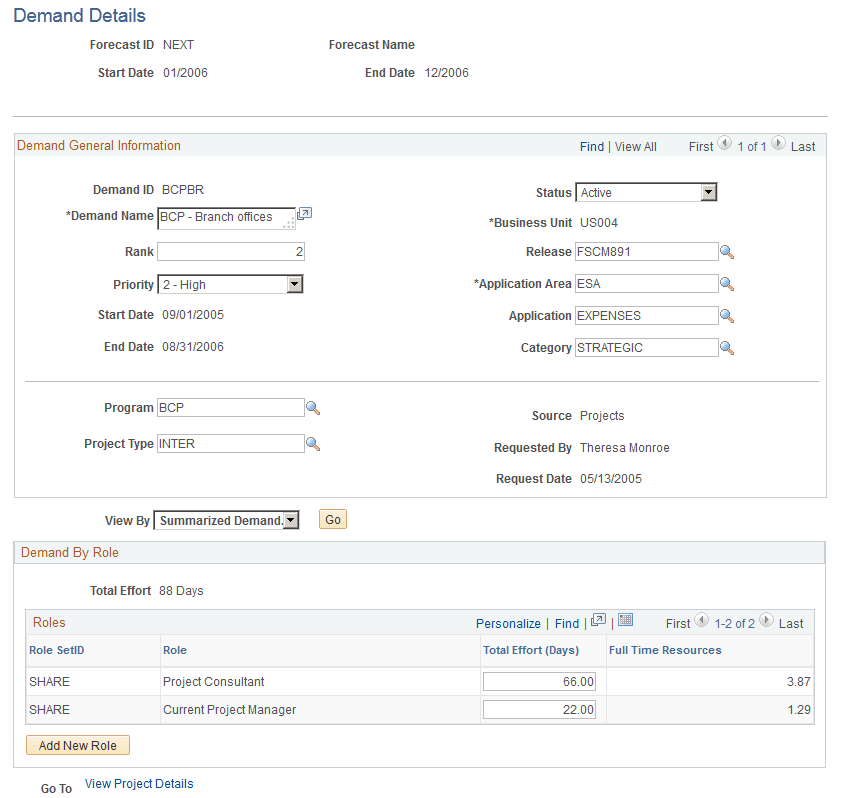Open the Release lookup magnifier
The image size is (856, 798).
[x=727, y=251]
